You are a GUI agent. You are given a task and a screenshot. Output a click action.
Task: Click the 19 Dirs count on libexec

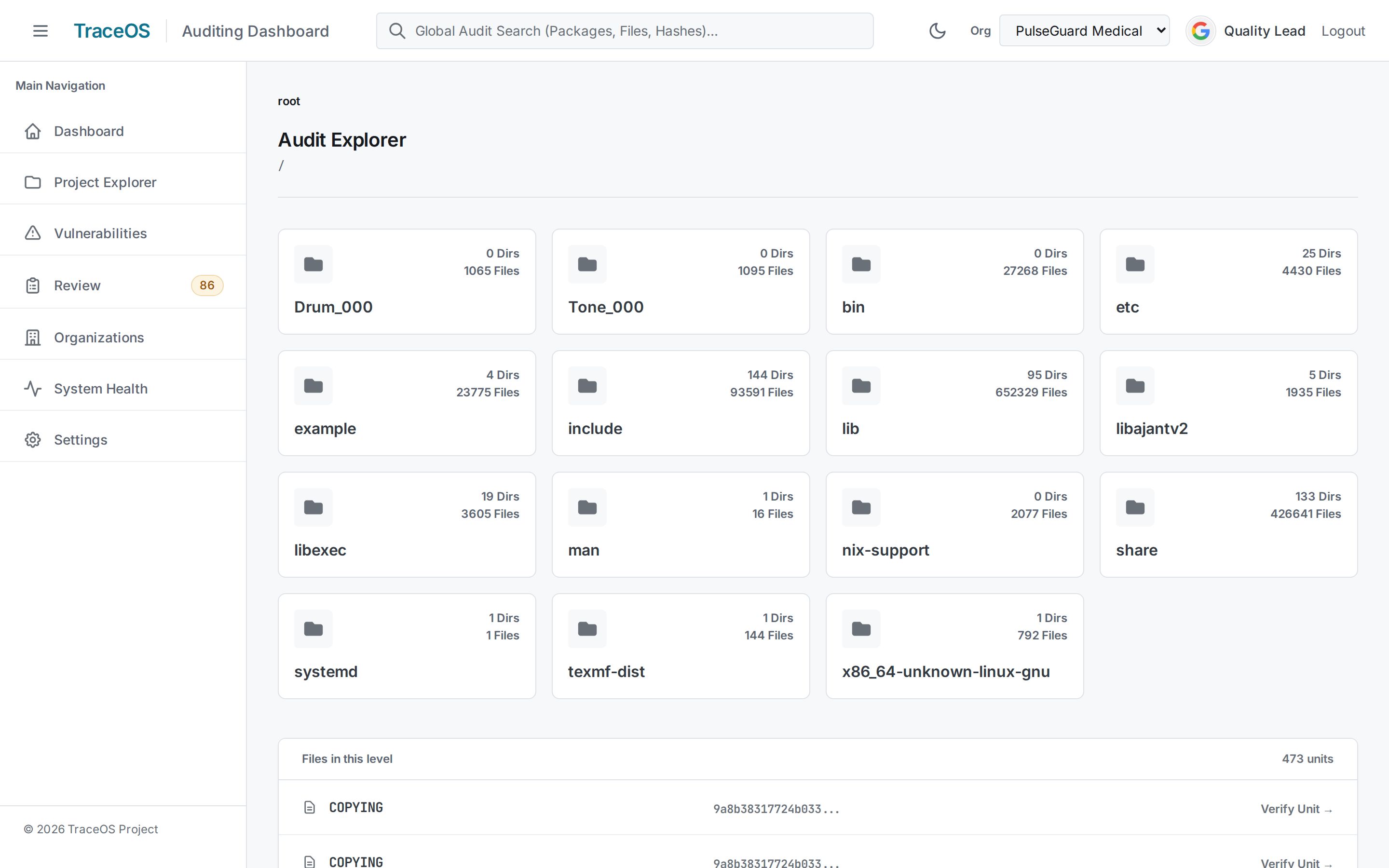click(x=500, y=497)
